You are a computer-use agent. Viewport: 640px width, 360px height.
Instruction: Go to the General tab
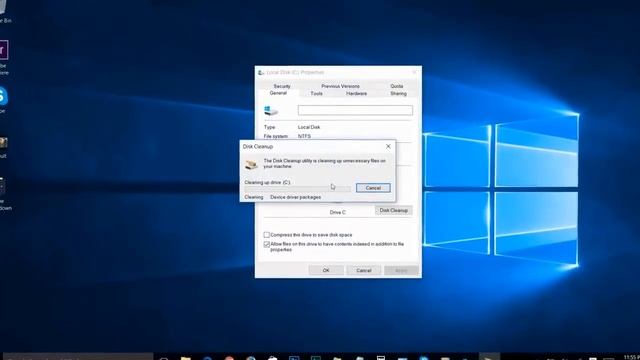pos(278,93)
